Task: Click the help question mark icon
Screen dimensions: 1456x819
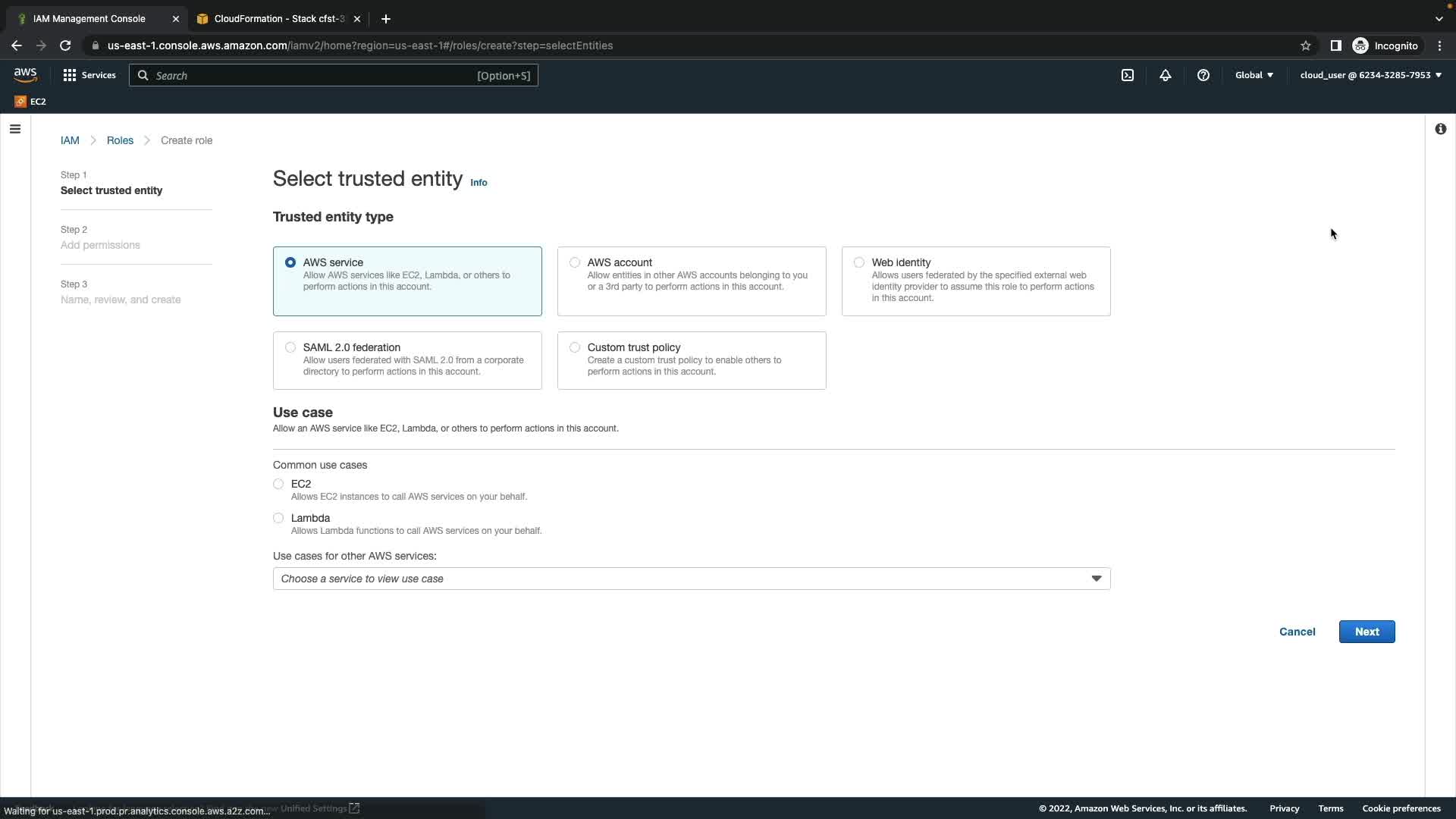Action: click(1203, 75)
